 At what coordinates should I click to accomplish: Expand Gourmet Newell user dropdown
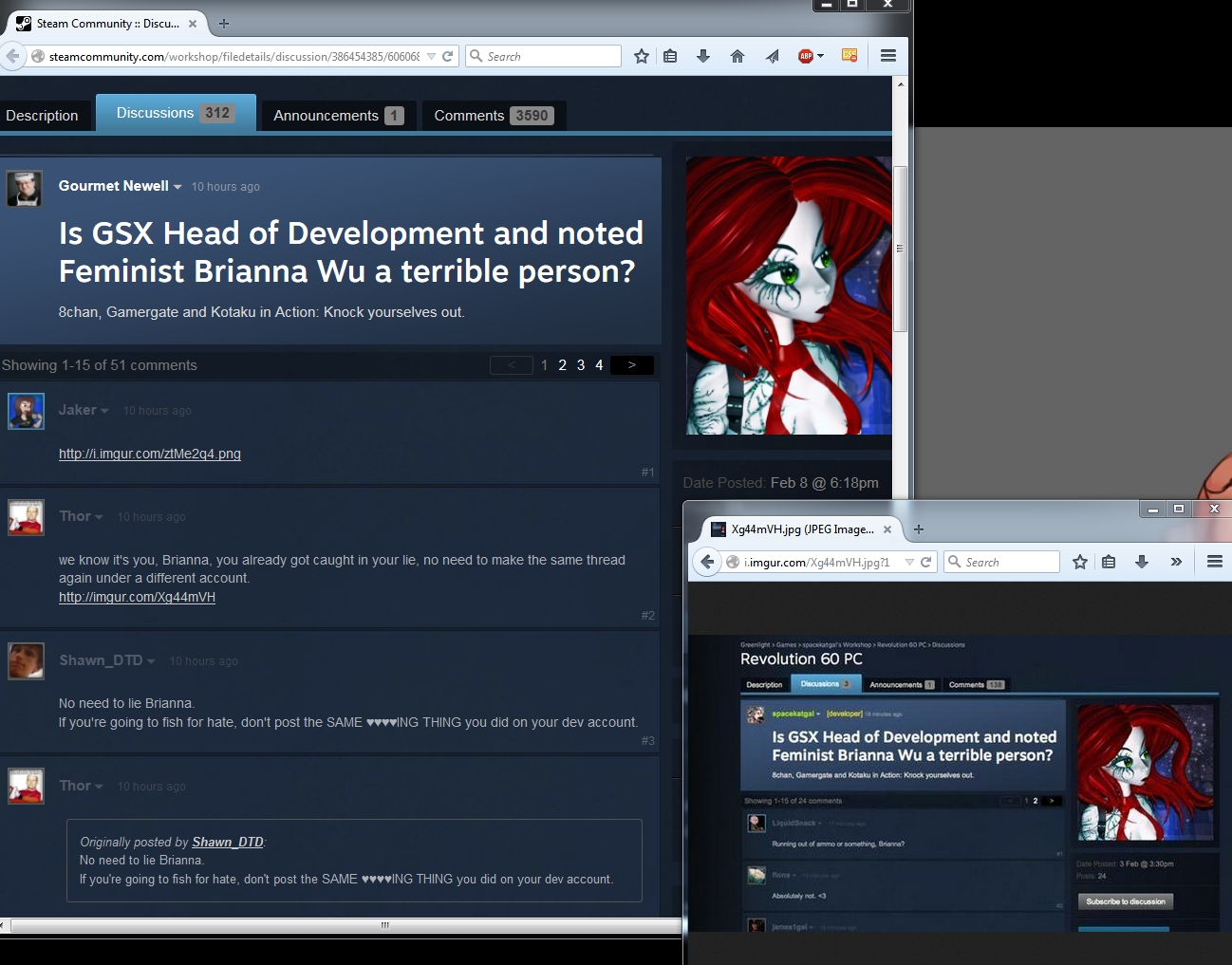[177, 187]
